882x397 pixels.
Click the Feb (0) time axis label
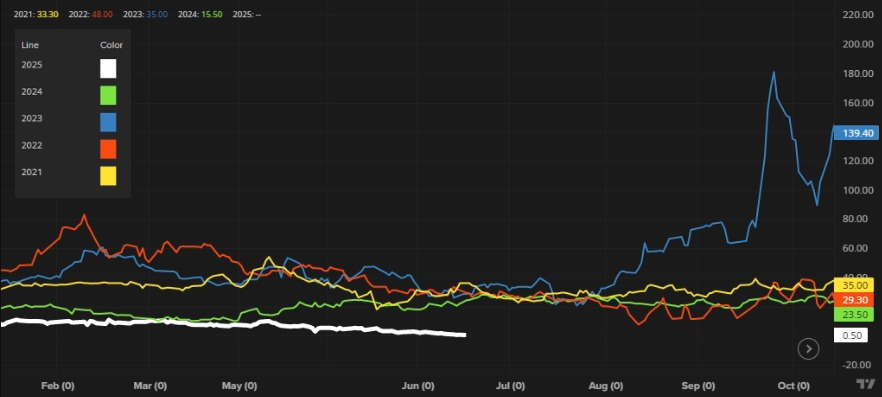click(x=58, y=386)
